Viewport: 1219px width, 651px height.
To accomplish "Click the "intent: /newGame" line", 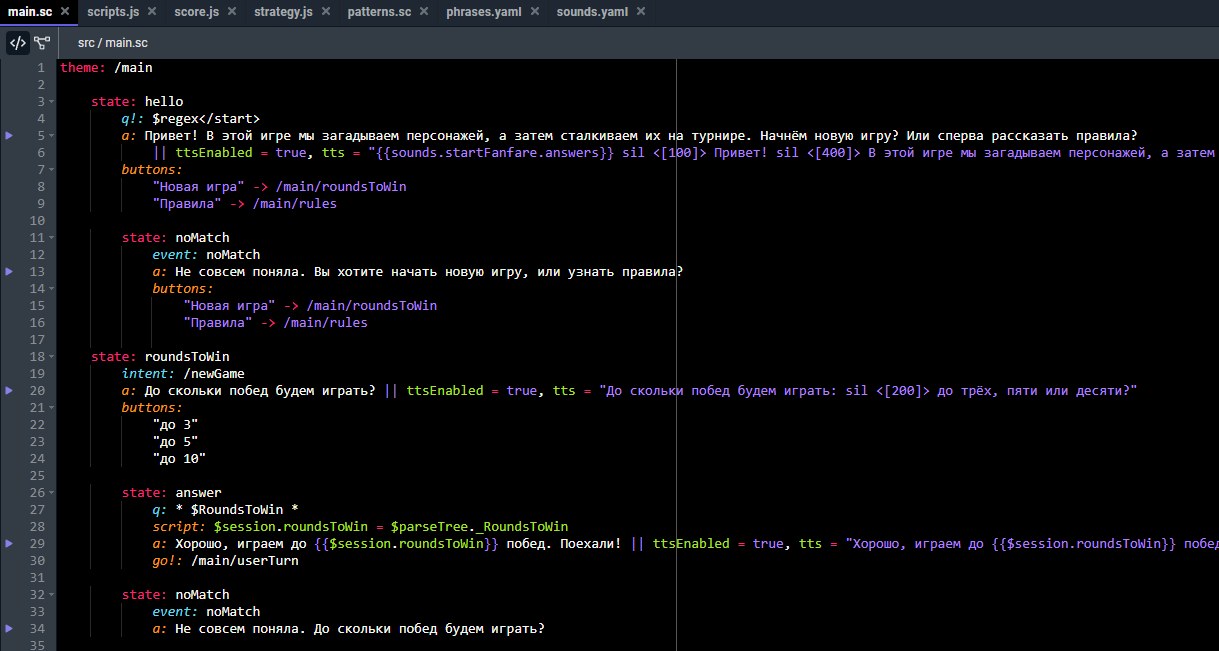I will (183, 374).
